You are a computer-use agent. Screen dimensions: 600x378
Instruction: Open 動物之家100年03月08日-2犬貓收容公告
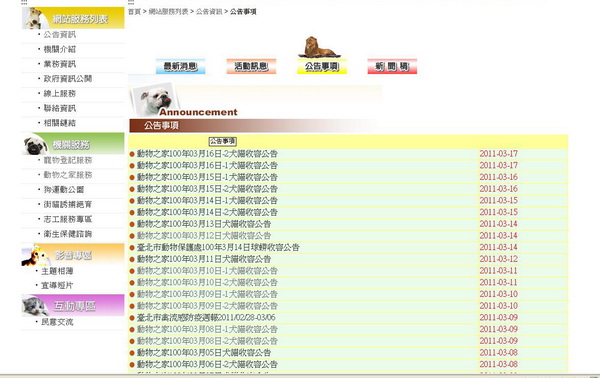(207, 341)
